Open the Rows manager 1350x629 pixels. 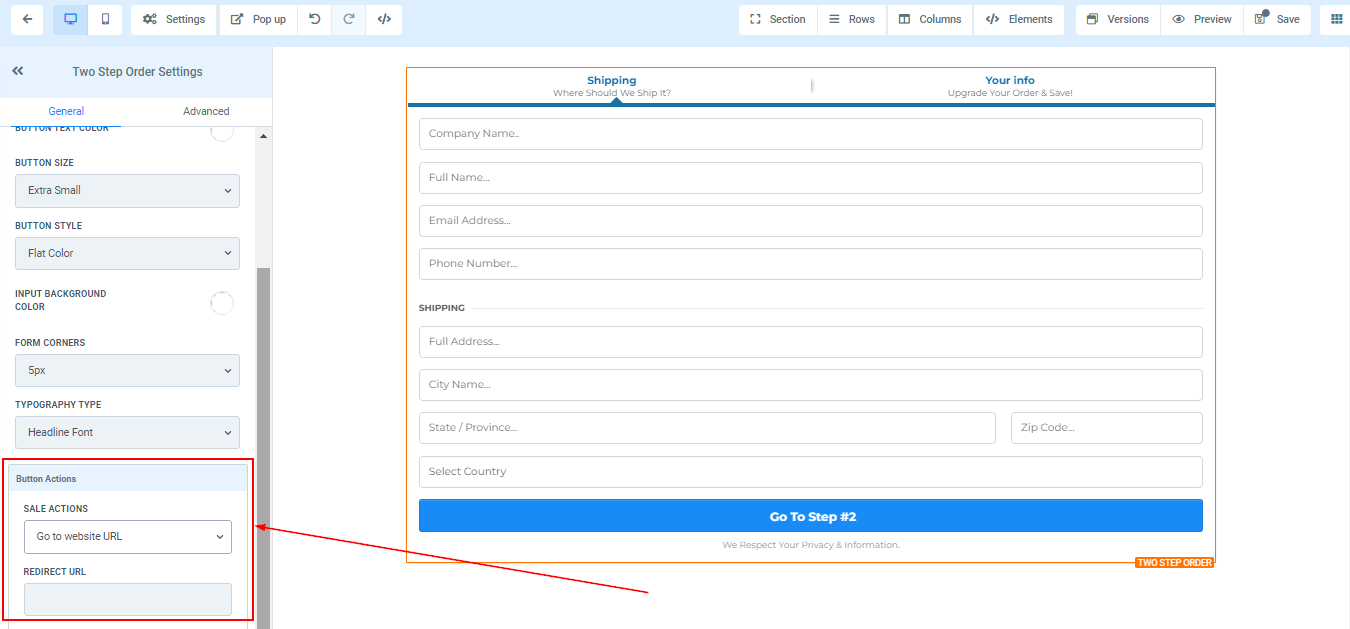(x=852, y=19)
